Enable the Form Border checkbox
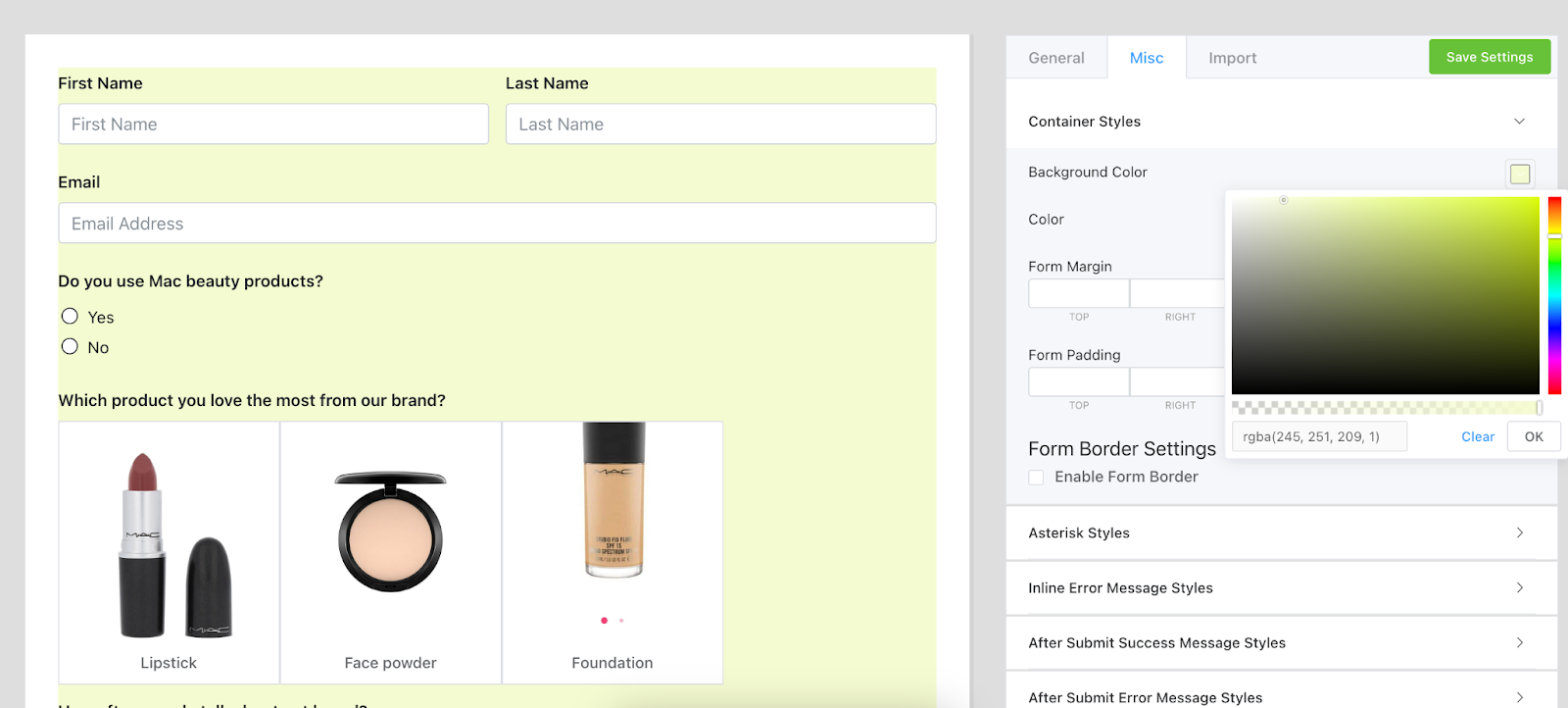Screen dimensions: 1568x708 [x=1036, y=478]
